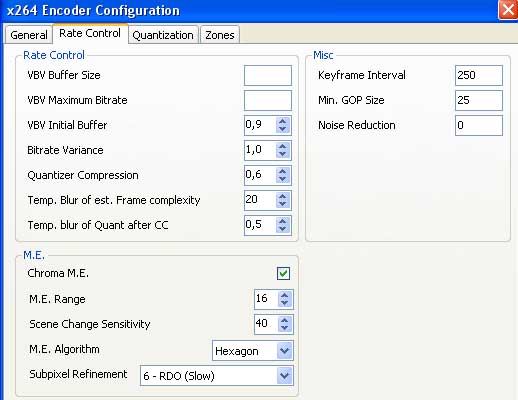
Task: Expand the Subpixel Refinement dropdown
Action: [x=217, y=376]
